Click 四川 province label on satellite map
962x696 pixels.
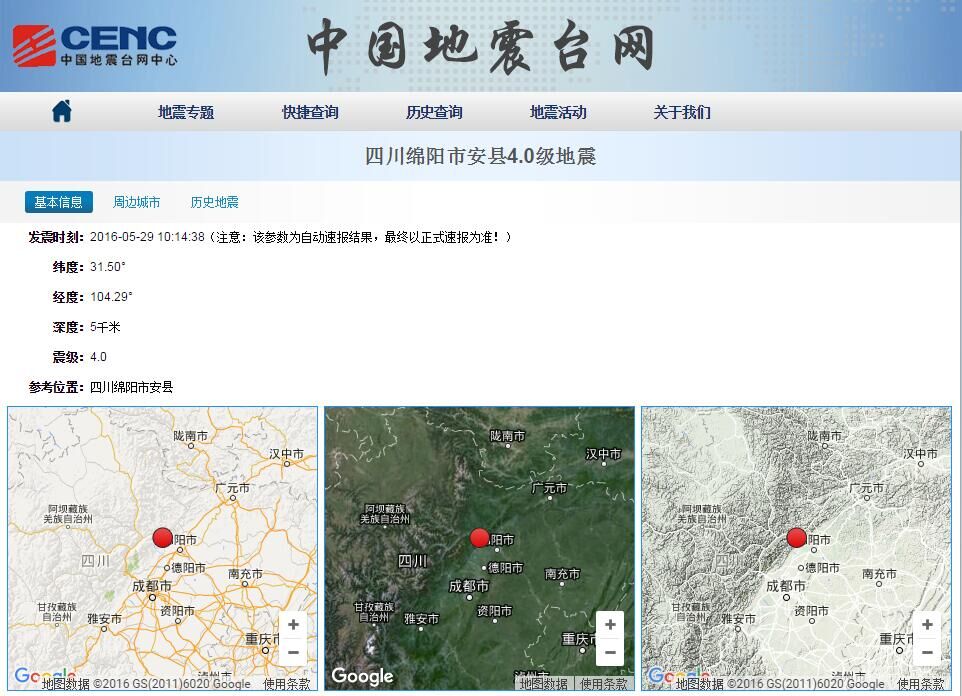click(x=412, y=560)
